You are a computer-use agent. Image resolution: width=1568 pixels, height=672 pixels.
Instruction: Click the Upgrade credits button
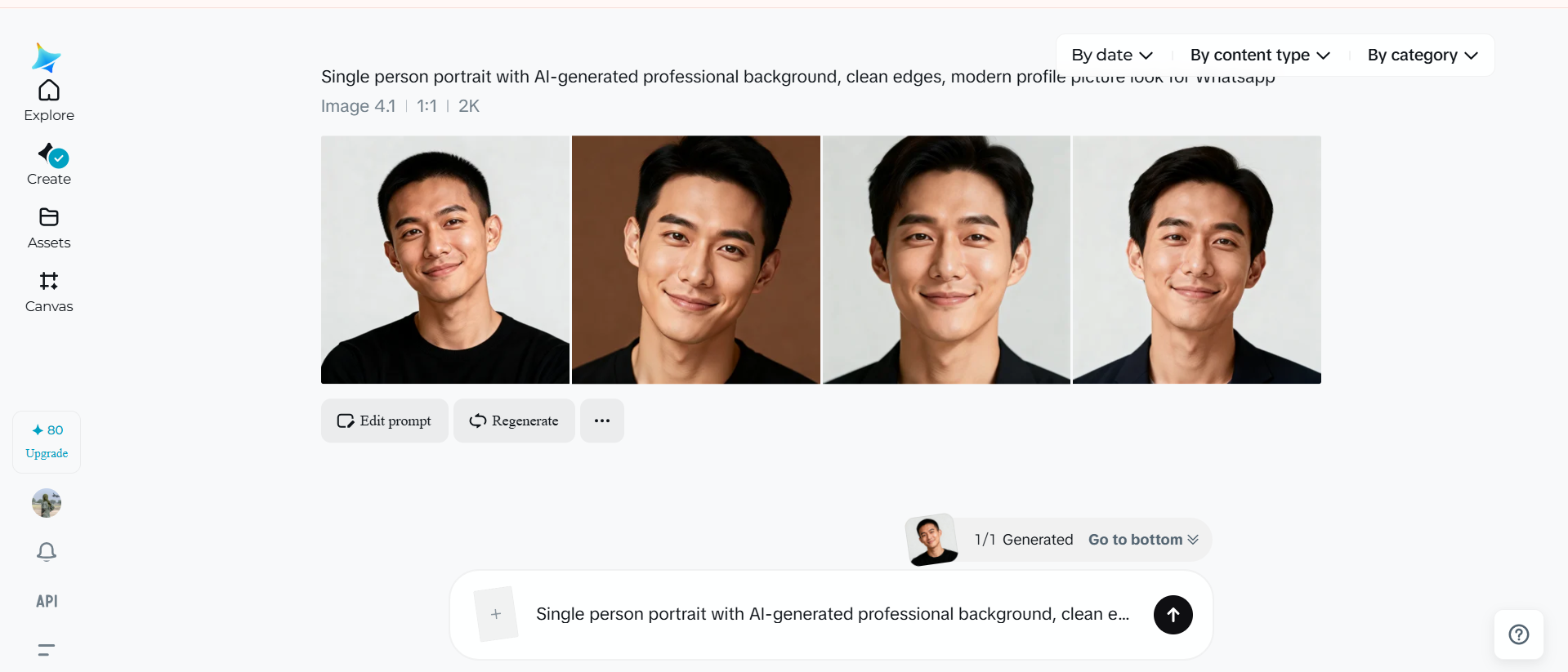pos(47,443)
